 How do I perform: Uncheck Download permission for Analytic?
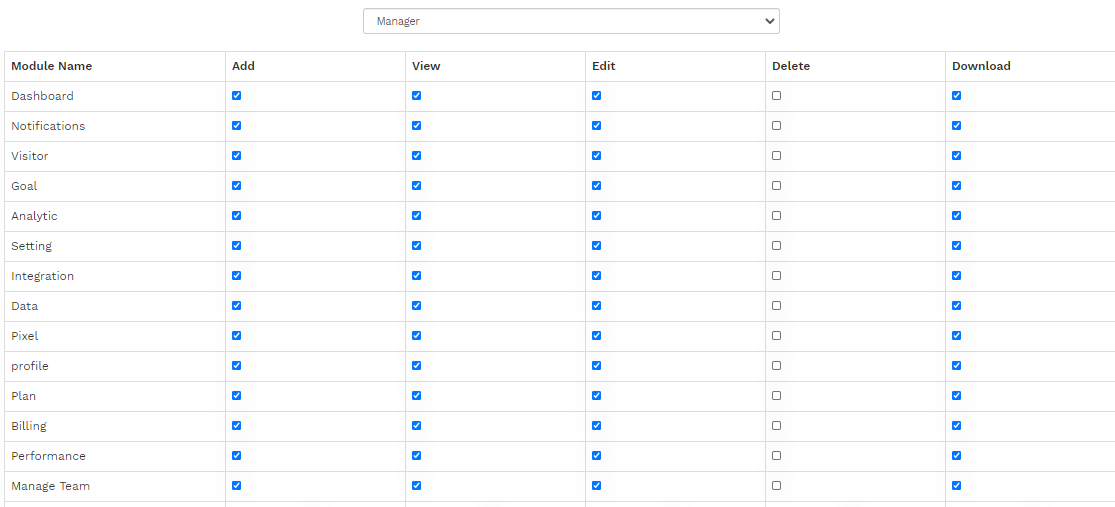tap(956, 215)
